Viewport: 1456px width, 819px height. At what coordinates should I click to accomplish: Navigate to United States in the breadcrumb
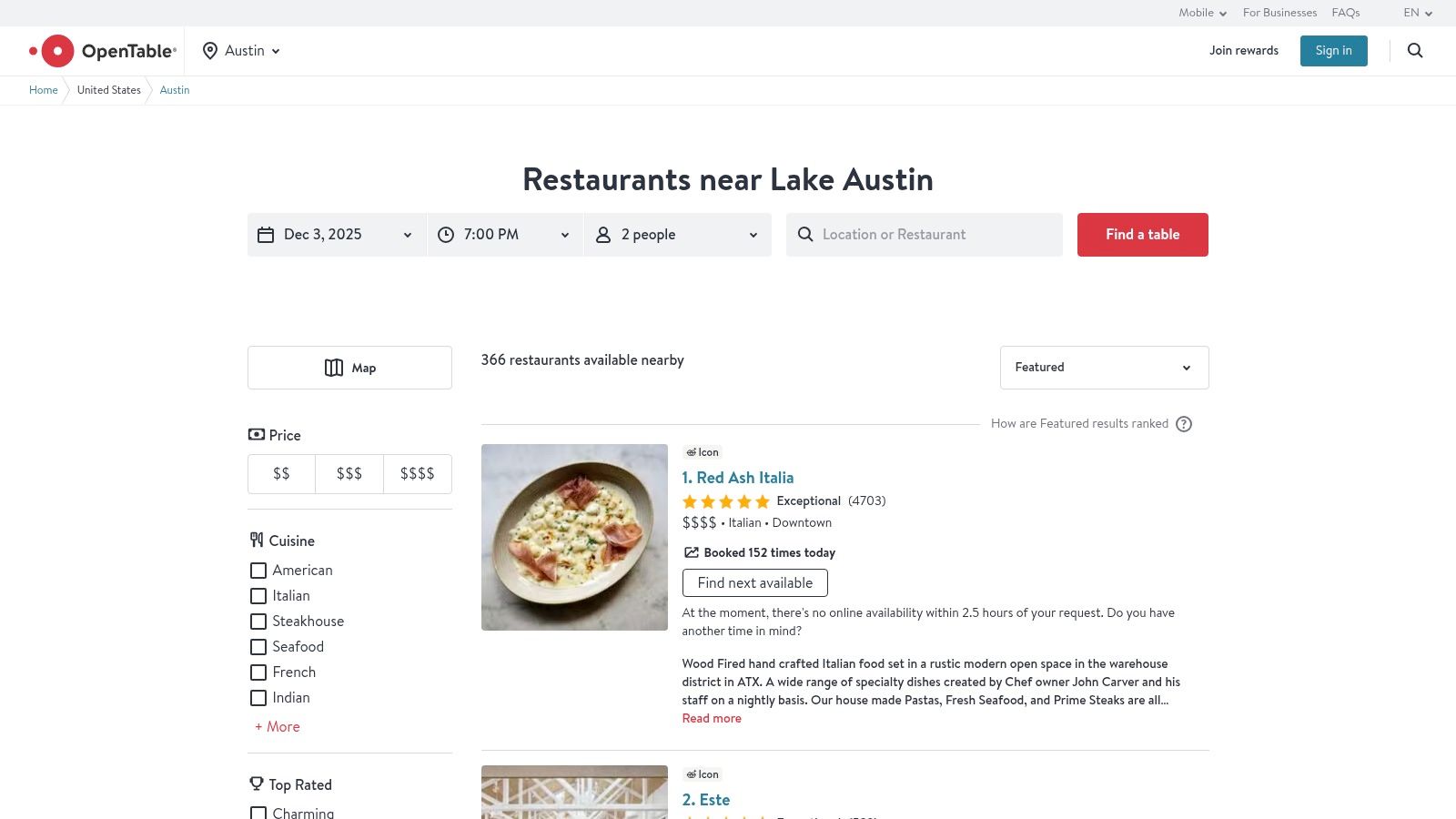pyautogui.click(x=108, y=90)
